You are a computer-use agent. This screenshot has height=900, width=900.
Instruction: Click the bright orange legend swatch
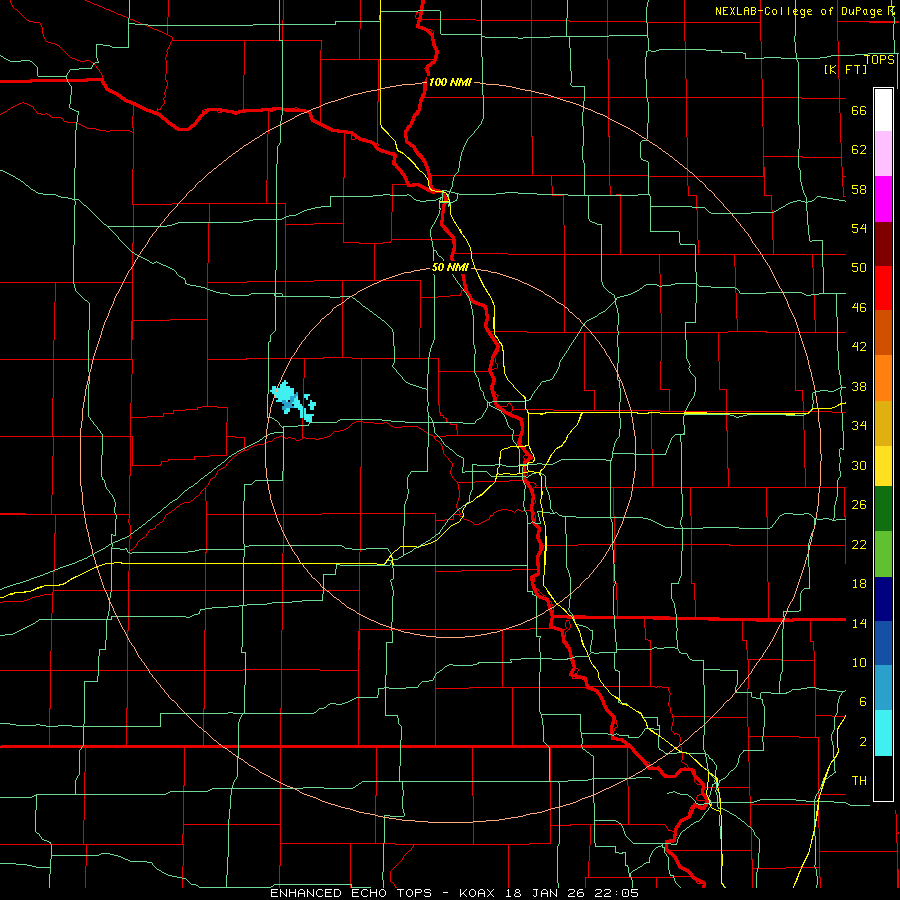pyautogui.click(x=883, y=378)
